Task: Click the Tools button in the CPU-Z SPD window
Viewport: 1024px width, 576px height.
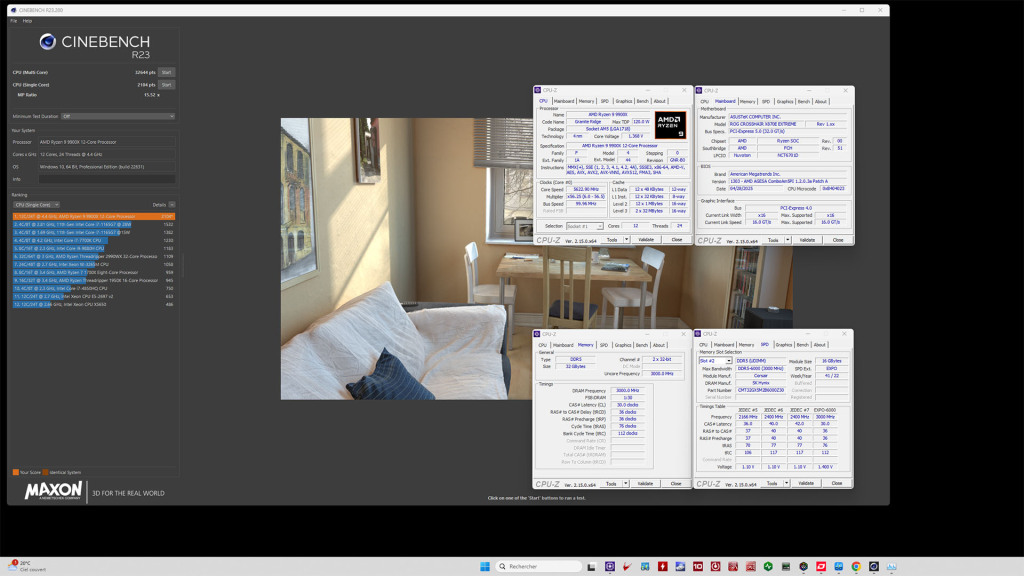Action: click(x=772, y=483)
